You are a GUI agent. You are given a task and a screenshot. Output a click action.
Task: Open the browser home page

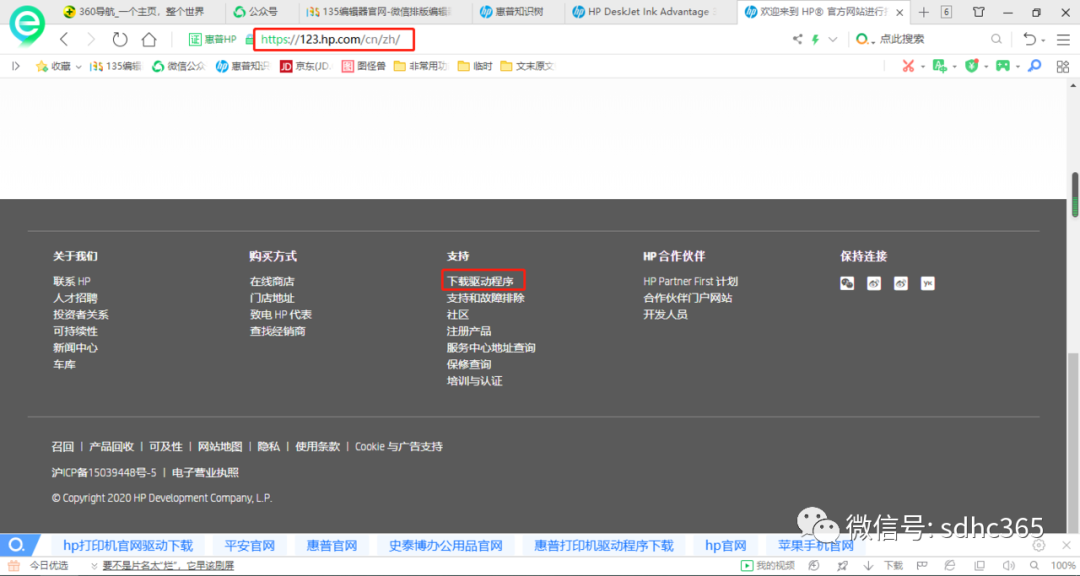click(149, 39)
